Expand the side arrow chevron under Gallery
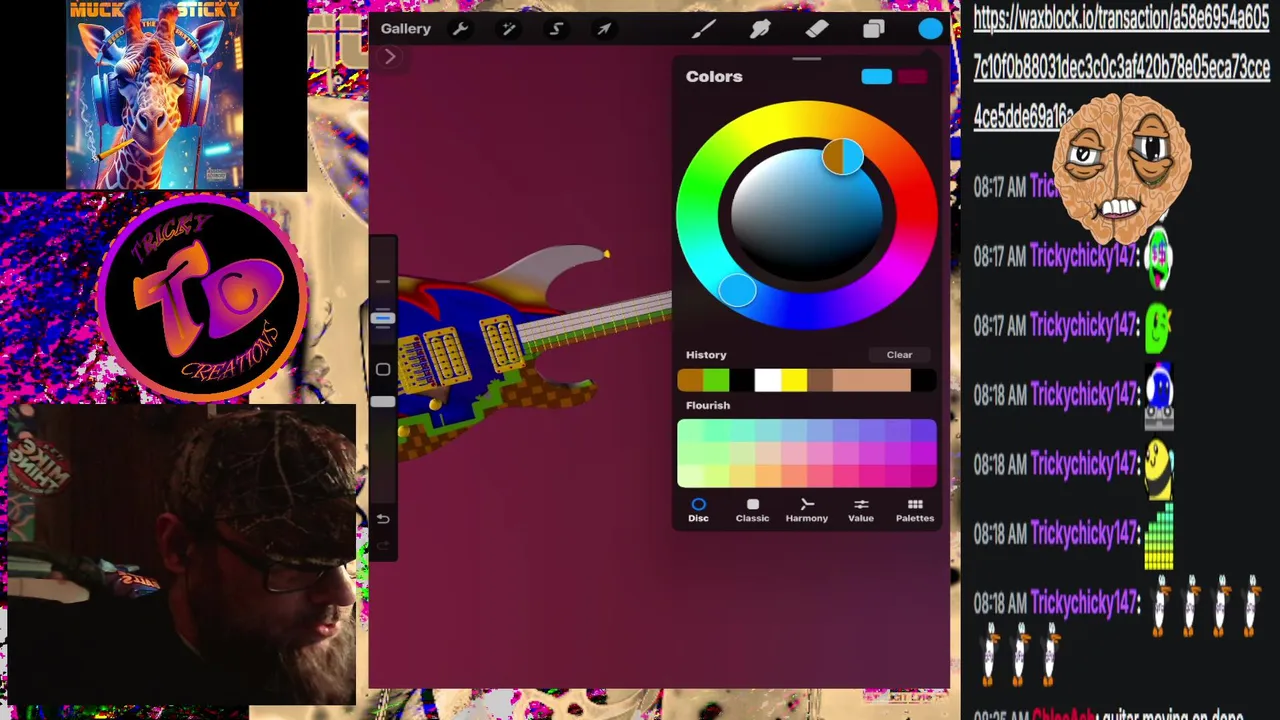 [x=391, y=57]
